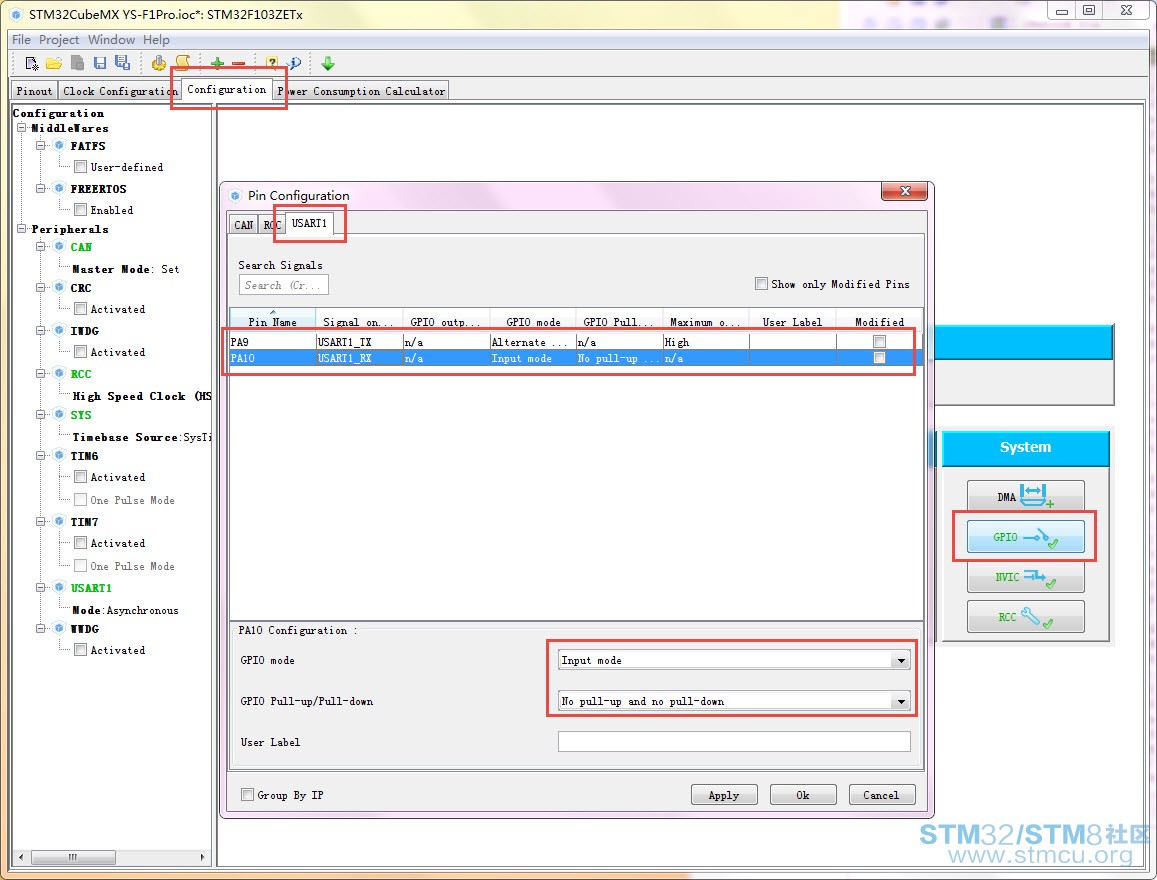Toggle Show only Modified Pins checkbox
1157x880 pixels.
pyautogui.click(x=761, y=283)
